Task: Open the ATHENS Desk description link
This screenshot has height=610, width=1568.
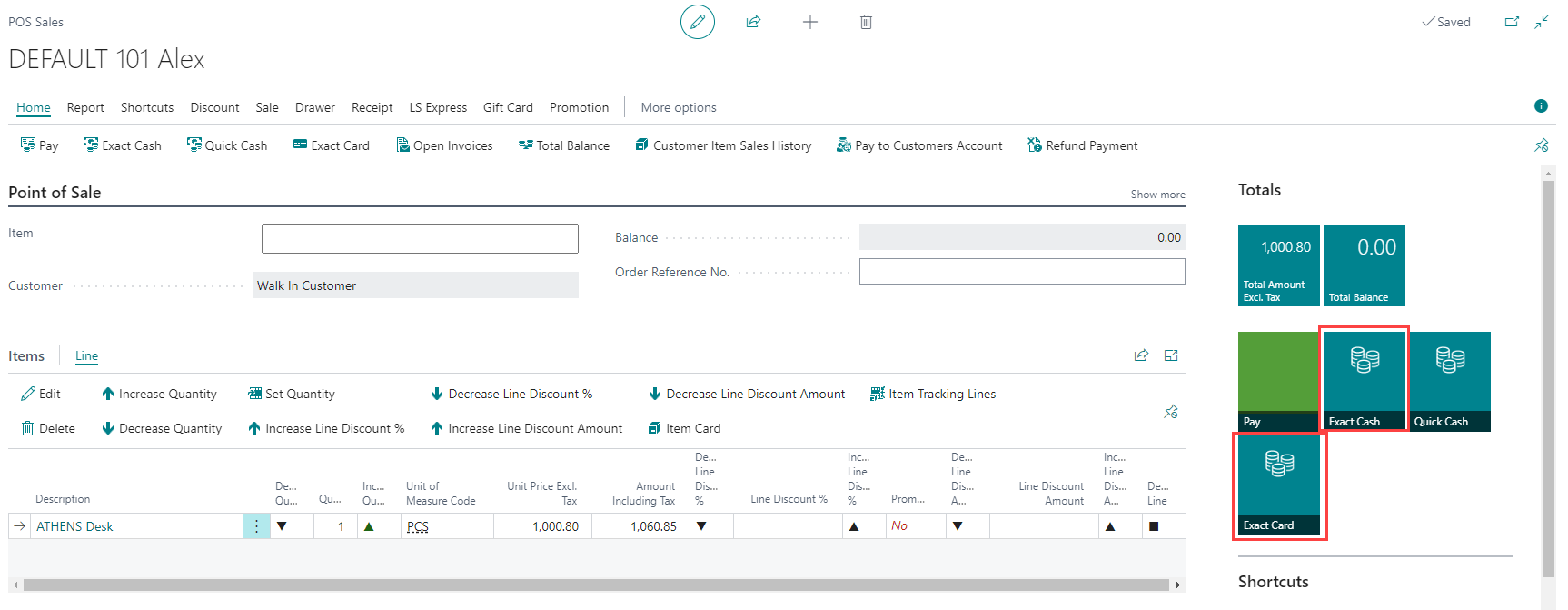Action: coord(74,526)
